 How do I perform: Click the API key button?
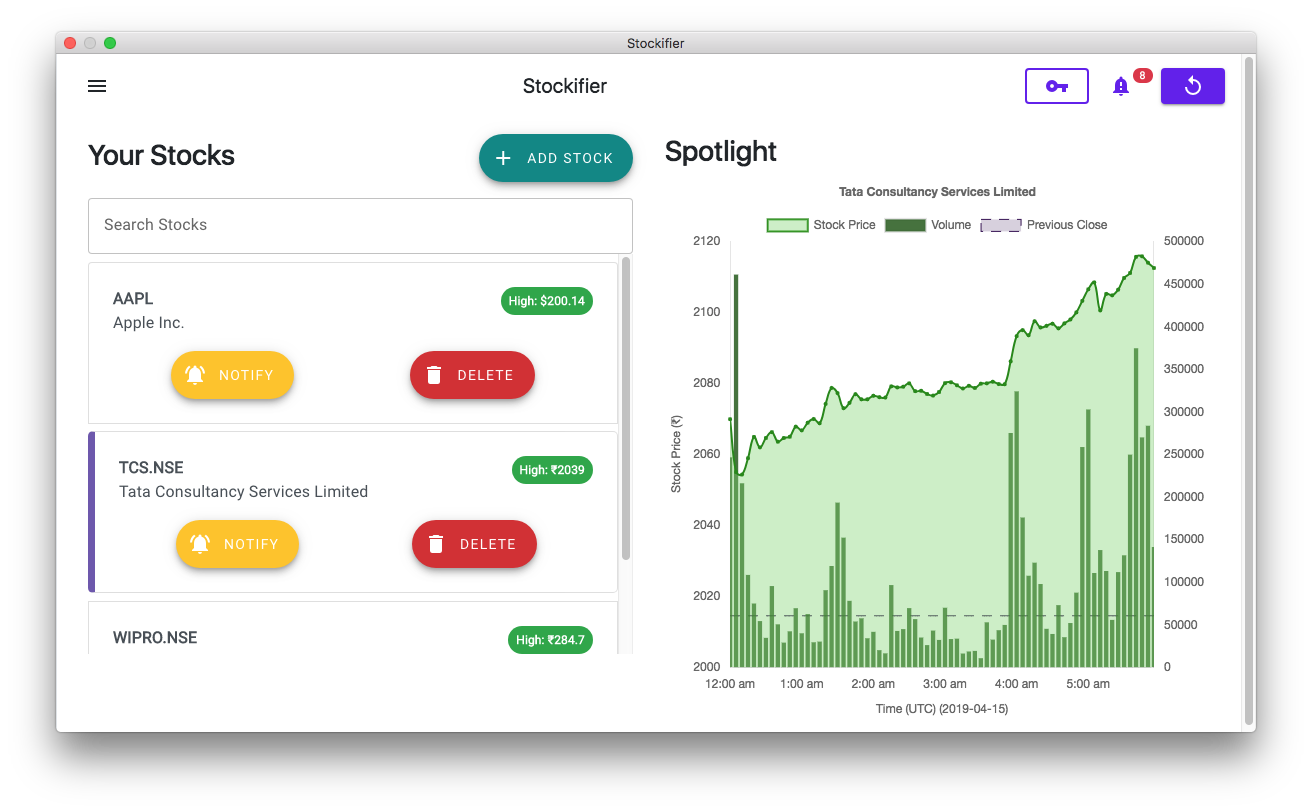point(1057,86)
